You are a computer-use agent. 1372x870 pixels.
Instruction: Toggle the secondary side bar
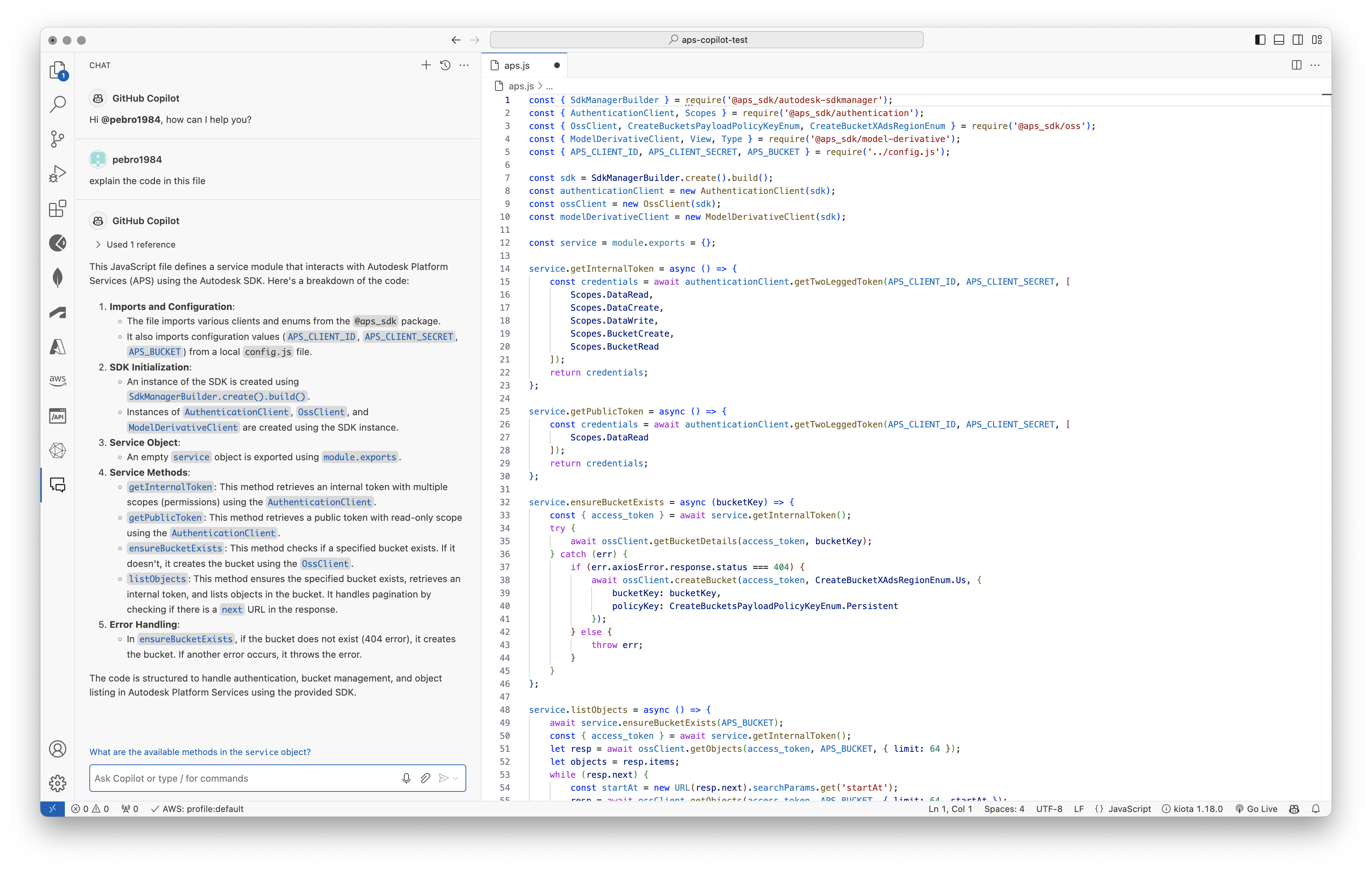[x=1298, y=40]
